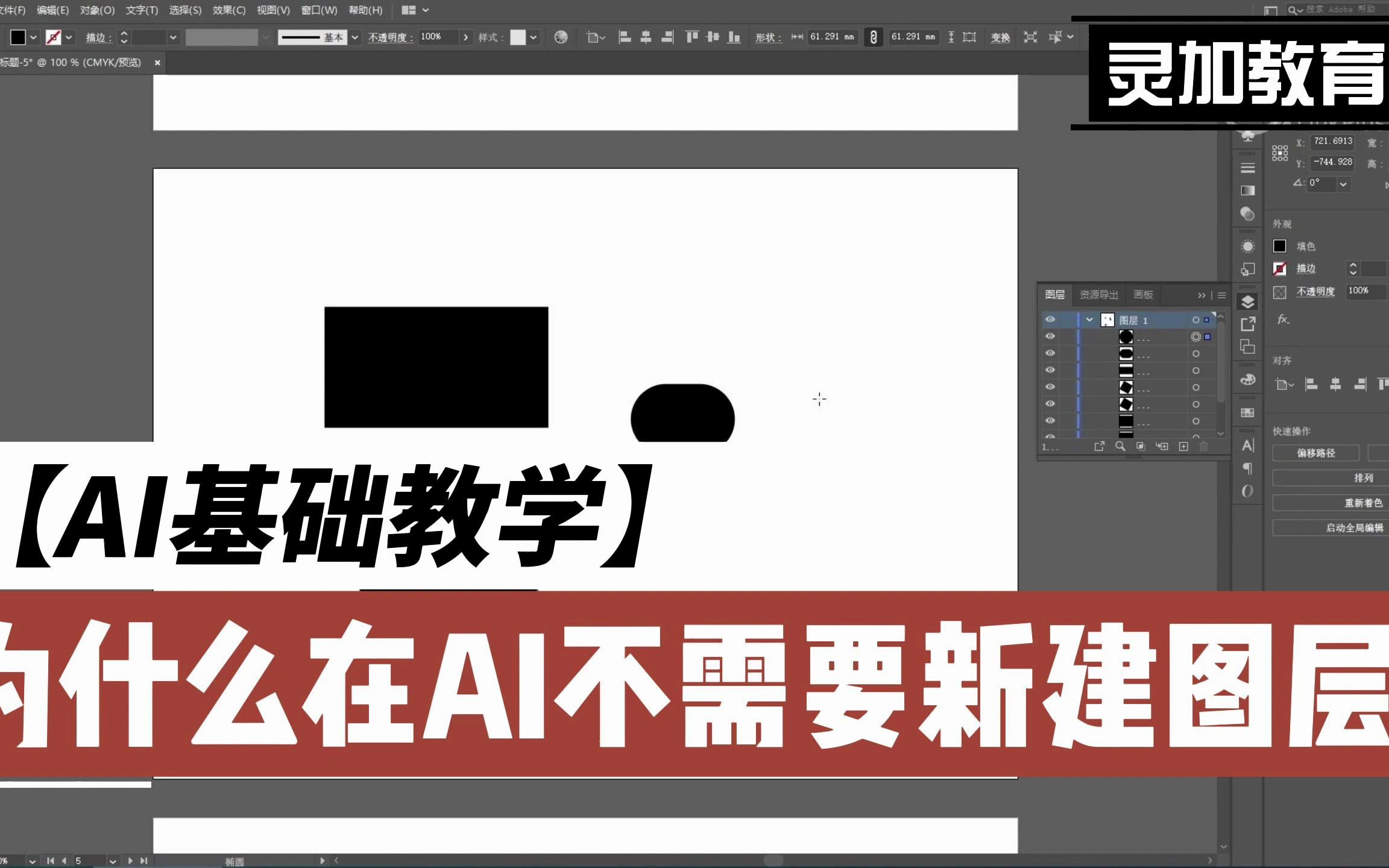
Task: Click Horizontal Align Right in the control bar
Action: 667,37
